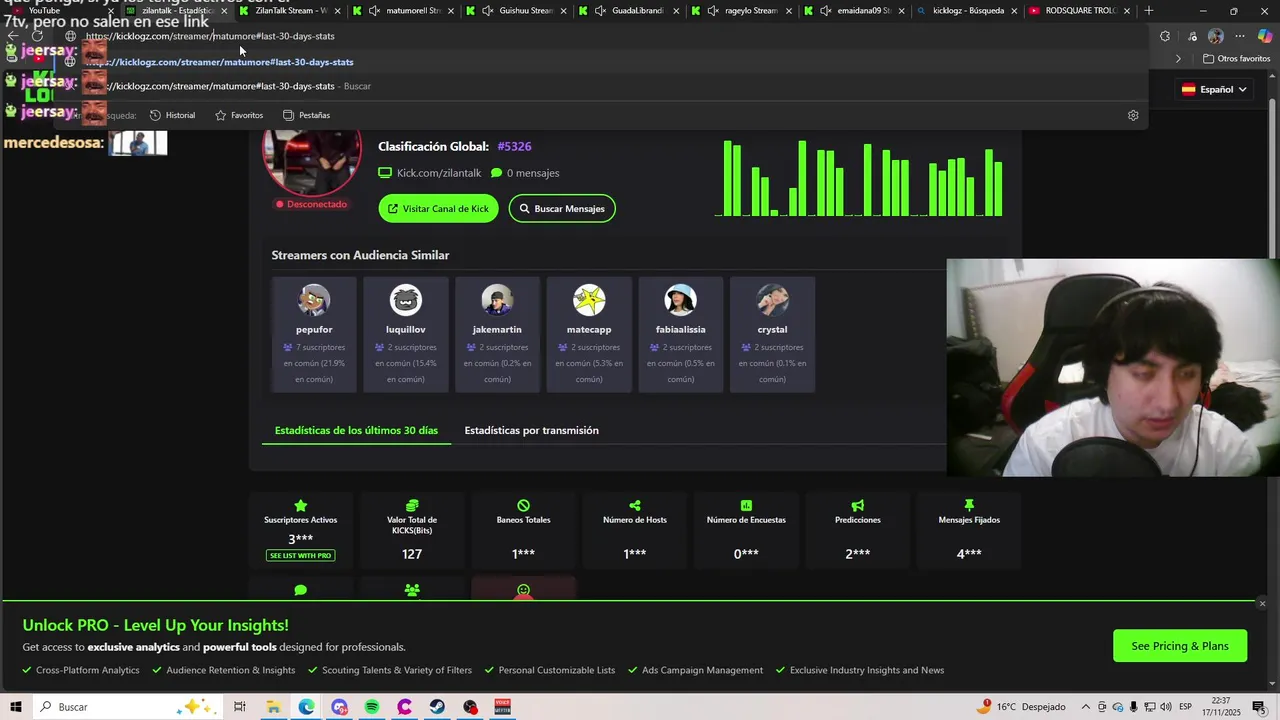The image size is (1280, 720).
Task: Click the Baneos Totales ban icon
Action: [x=523, y=506]
